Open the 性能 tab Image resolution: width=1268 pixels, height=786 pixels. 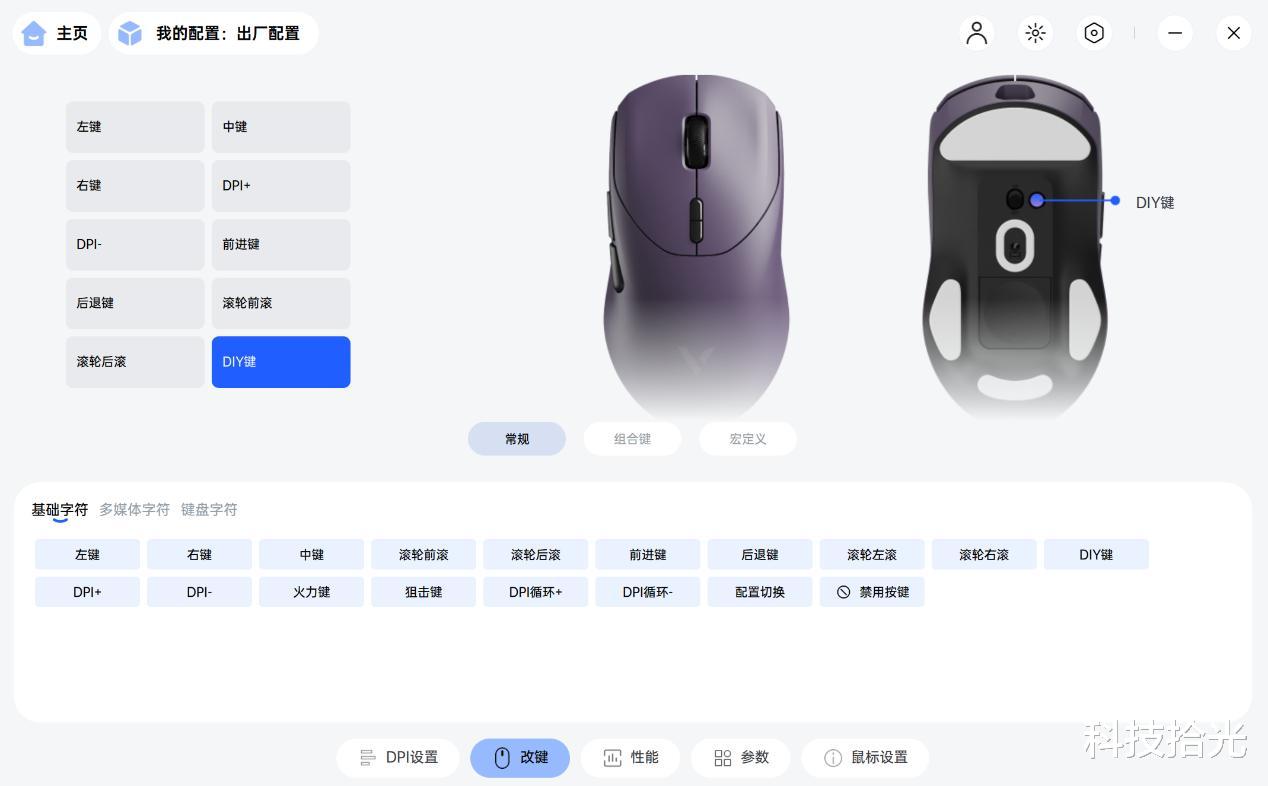(630, 758)
